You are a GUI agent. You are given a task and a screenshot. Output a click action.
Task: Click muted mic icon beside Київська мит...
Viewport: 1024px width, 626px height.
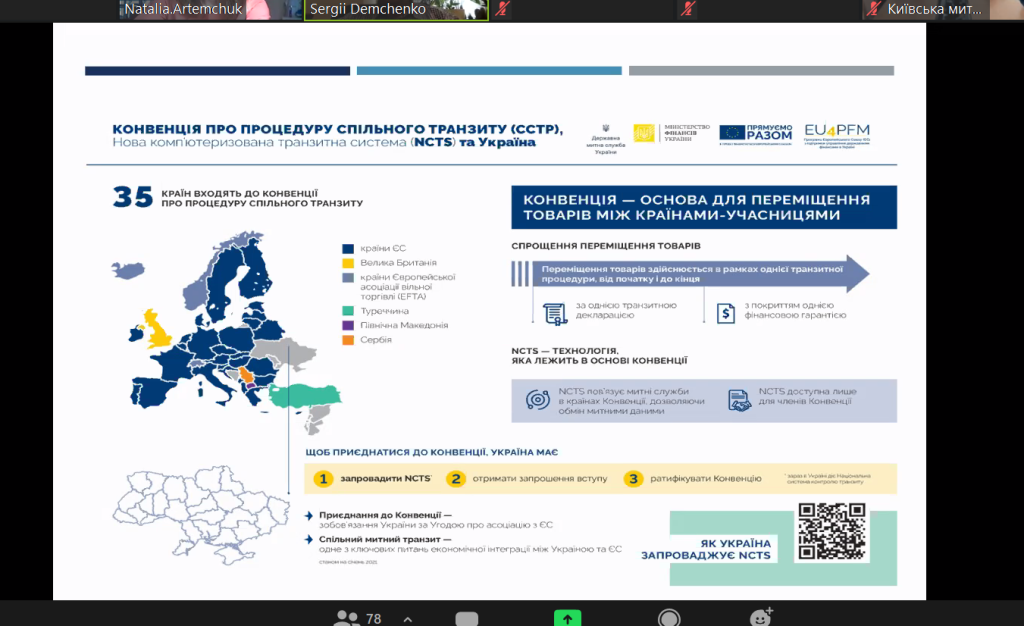(x=873, y=9)
